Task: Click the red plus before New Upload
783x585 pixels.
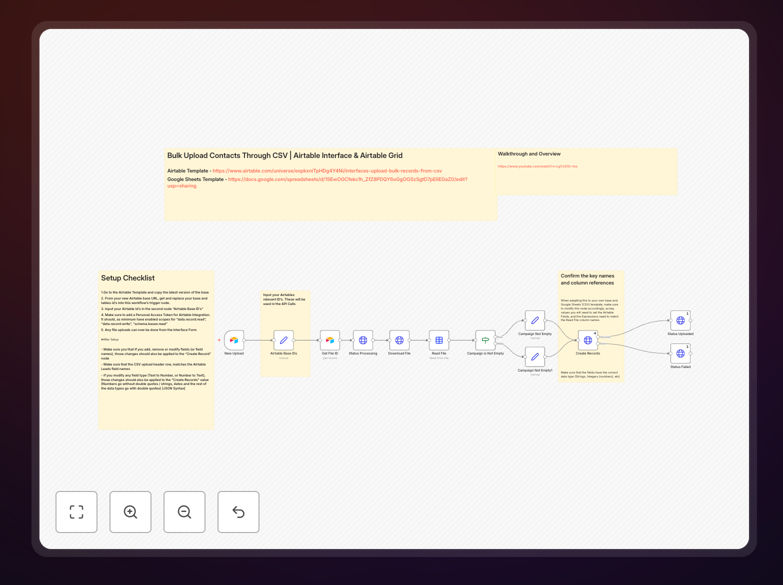Action: 219,340
